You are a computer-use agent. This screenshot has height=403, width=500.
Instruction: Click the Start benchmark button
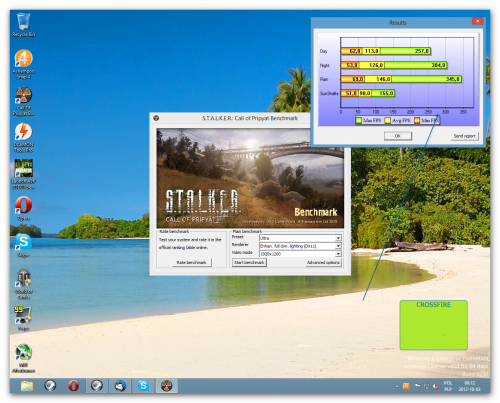249,263
